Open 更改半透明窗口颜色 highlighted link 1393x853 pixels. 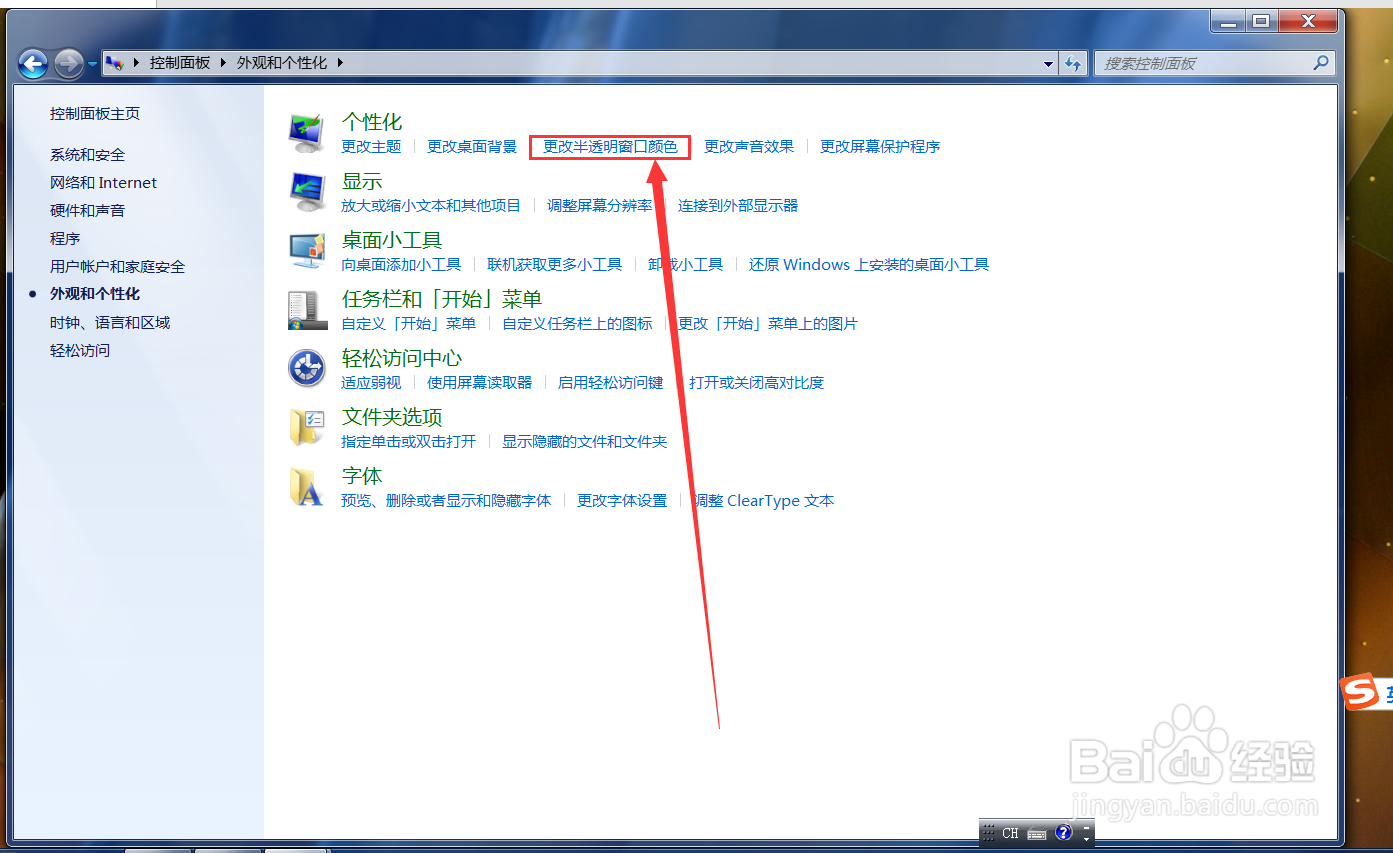(609, 146)
